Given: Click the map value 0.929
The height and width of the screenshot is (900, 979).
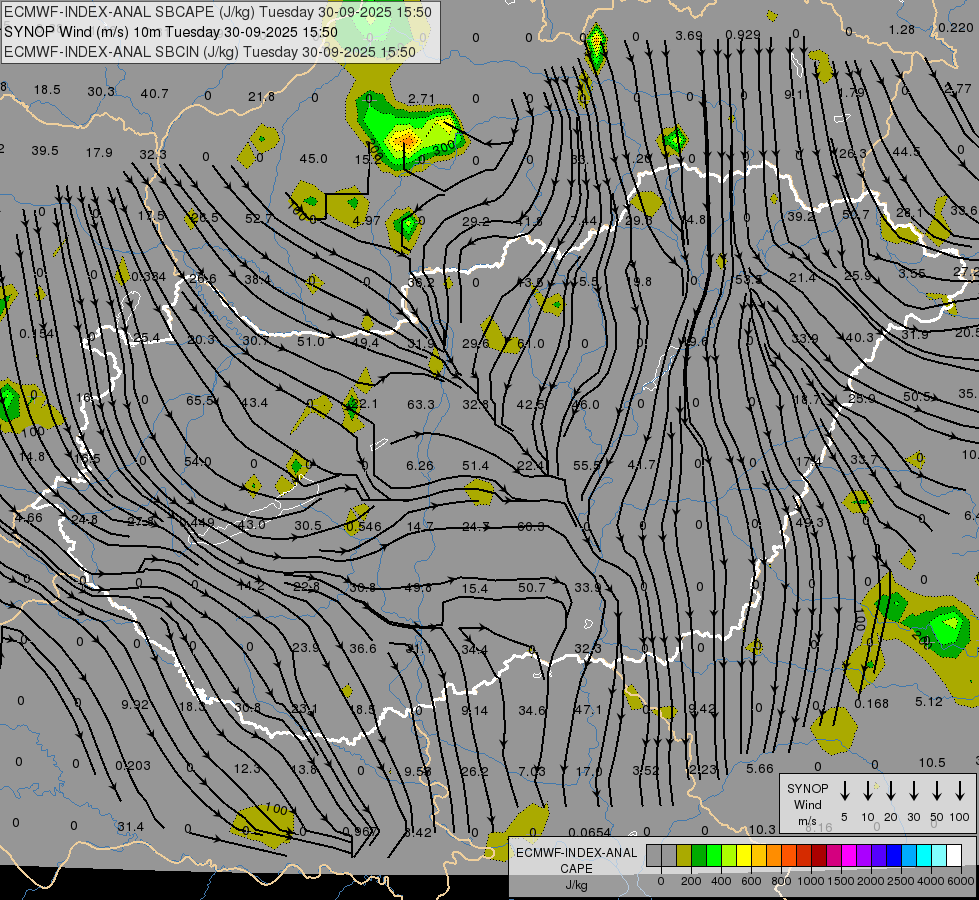Looking at the screenshot, I should (743, 35).
